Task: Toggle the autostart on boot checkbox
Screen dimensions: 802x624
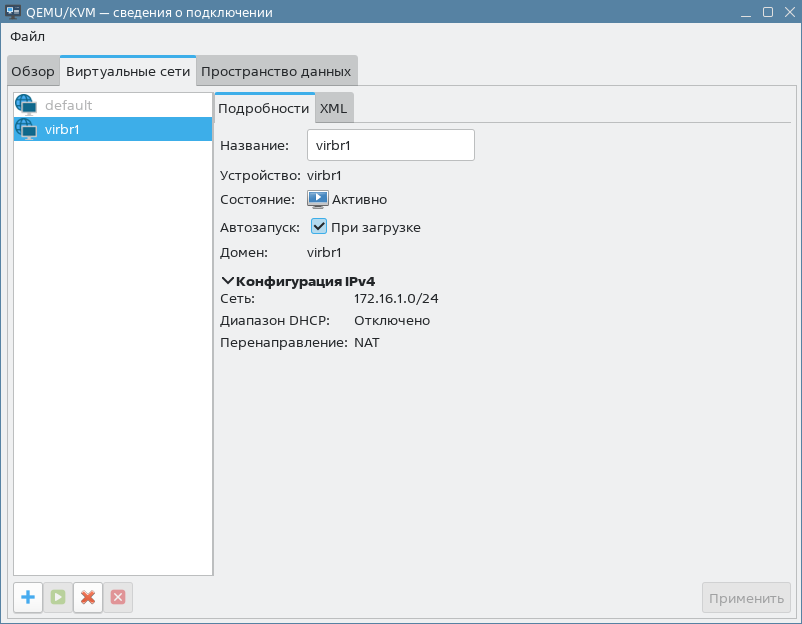Action: pyautogui.click(x=319, y=227)
